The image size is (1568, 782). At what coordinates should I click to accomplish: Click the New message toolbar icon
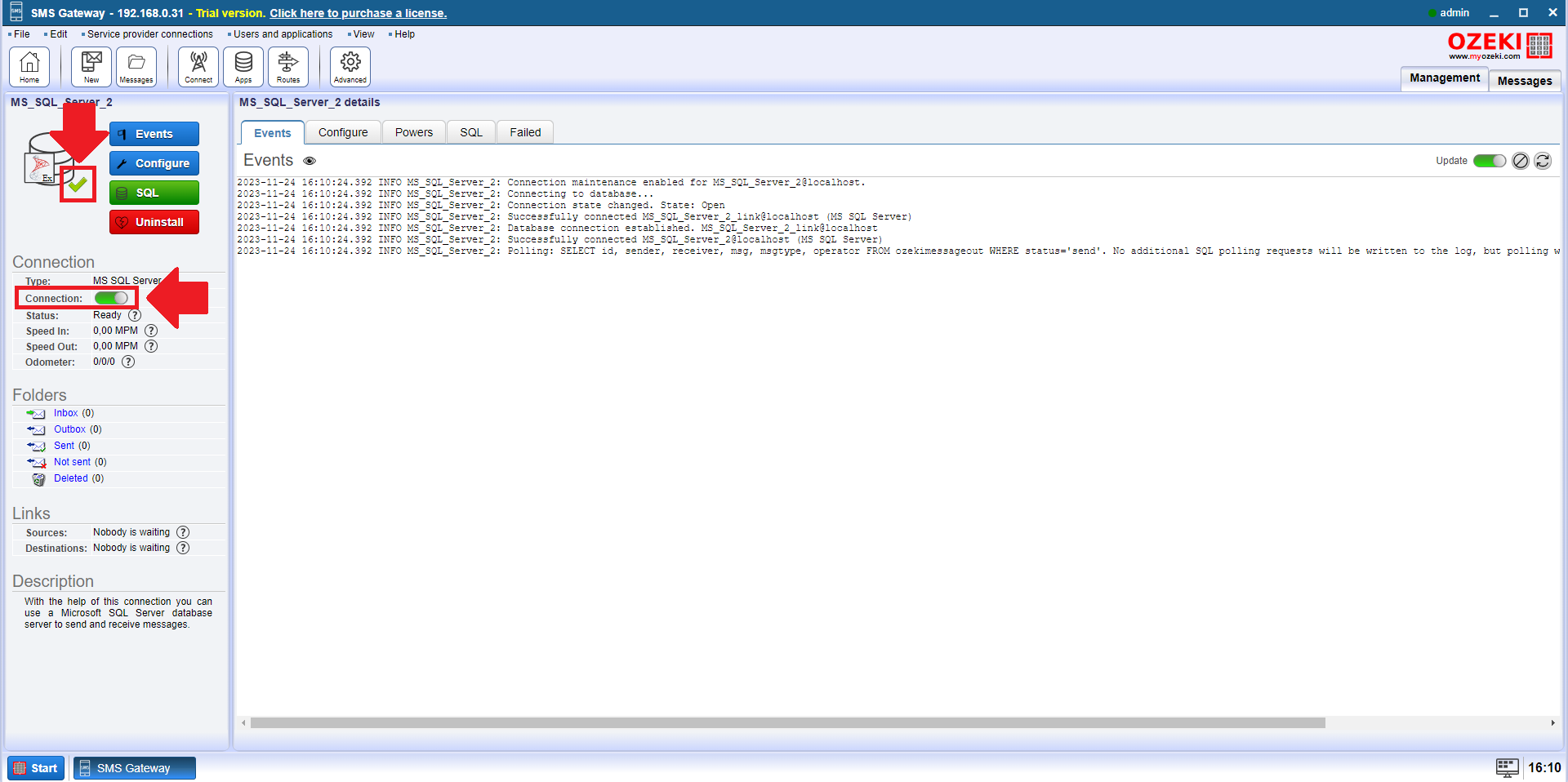pyautogui.click(x=91, y=66)
